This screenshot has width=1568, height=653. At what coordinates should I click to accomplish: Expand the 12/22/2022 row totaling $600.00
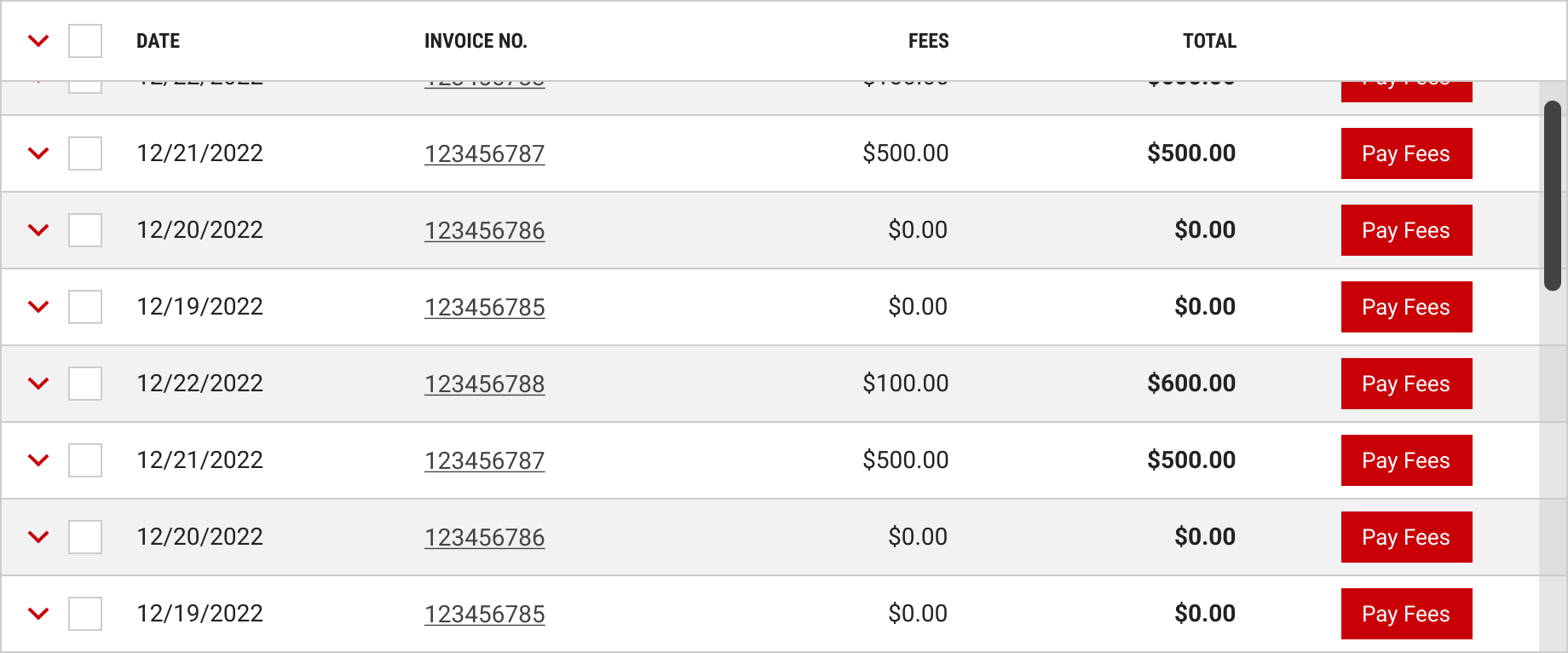pyautogui.click(x=38, y=384)
